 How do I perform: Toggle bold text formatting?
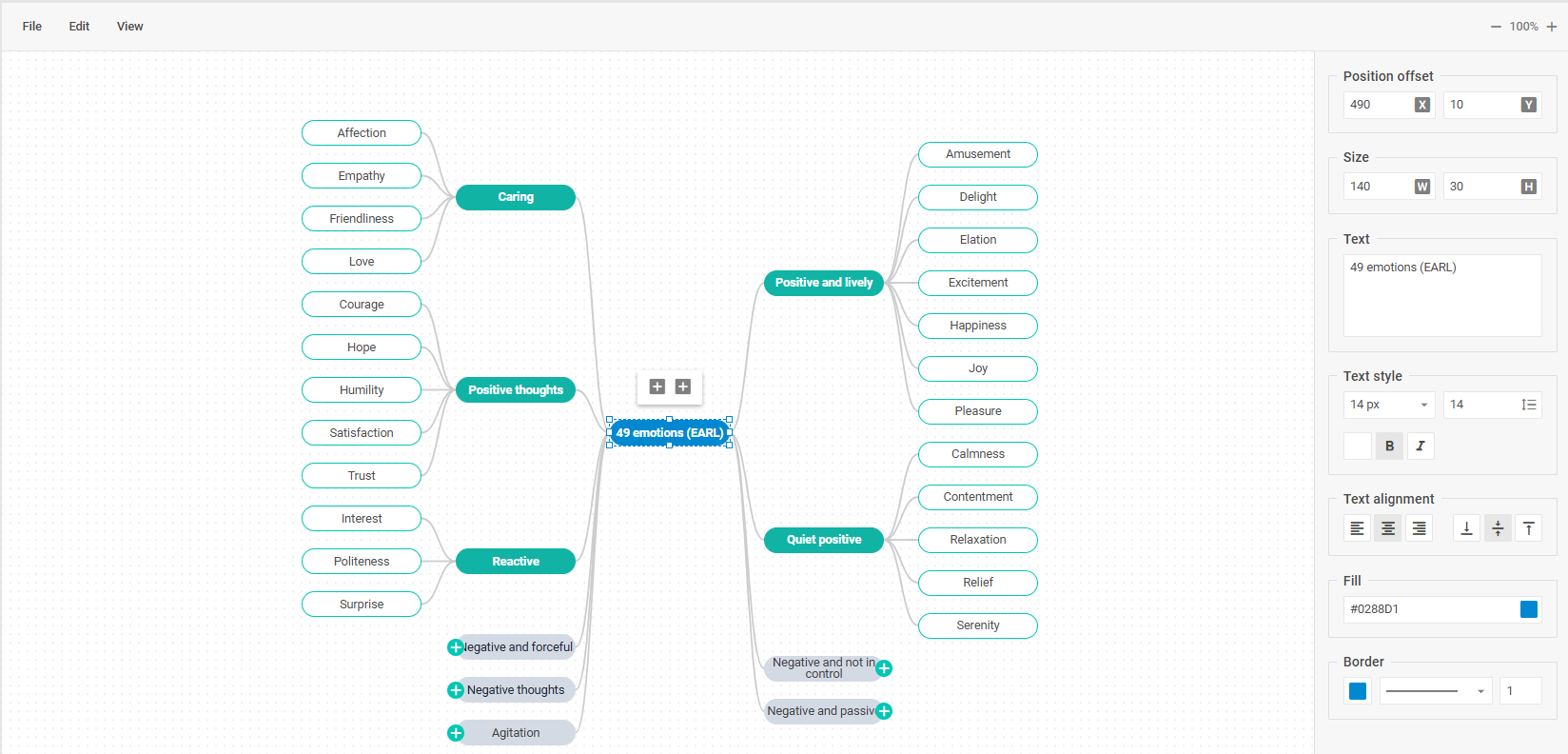(x=1389, y=446)
